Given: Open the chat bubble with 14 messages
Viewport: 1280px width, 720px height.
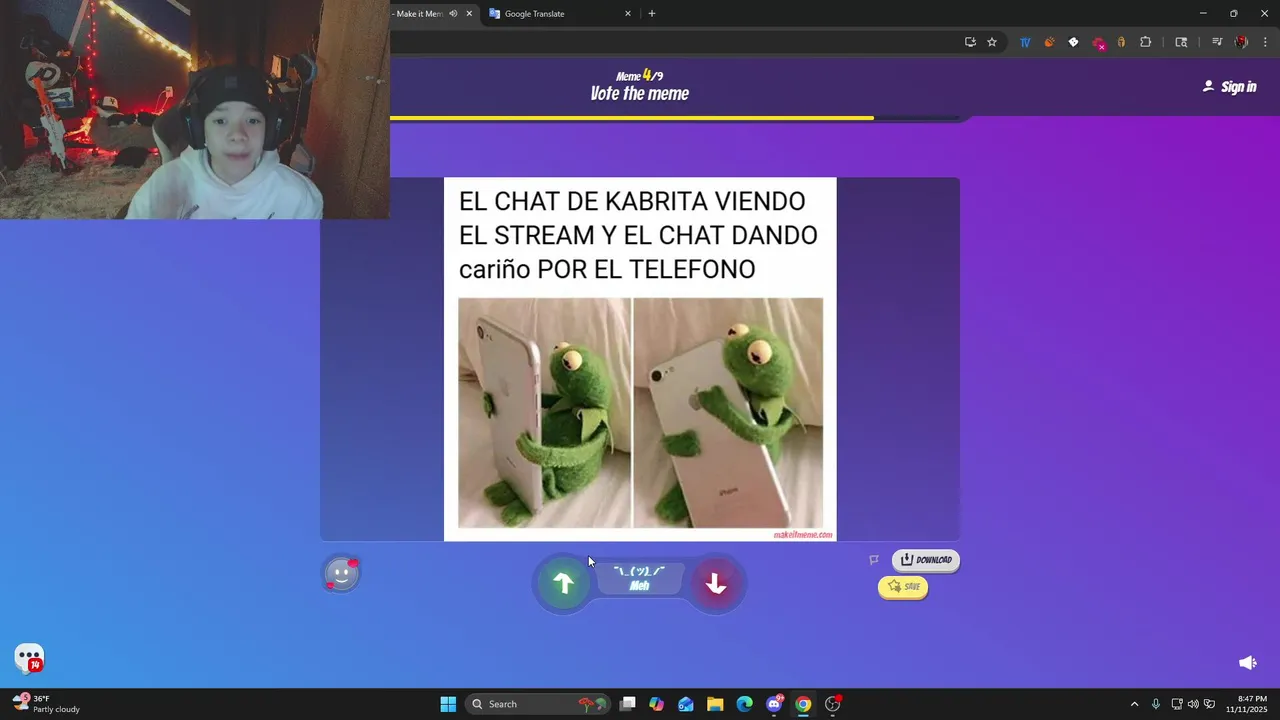Looking at the screenshot, I should (29, 658).
